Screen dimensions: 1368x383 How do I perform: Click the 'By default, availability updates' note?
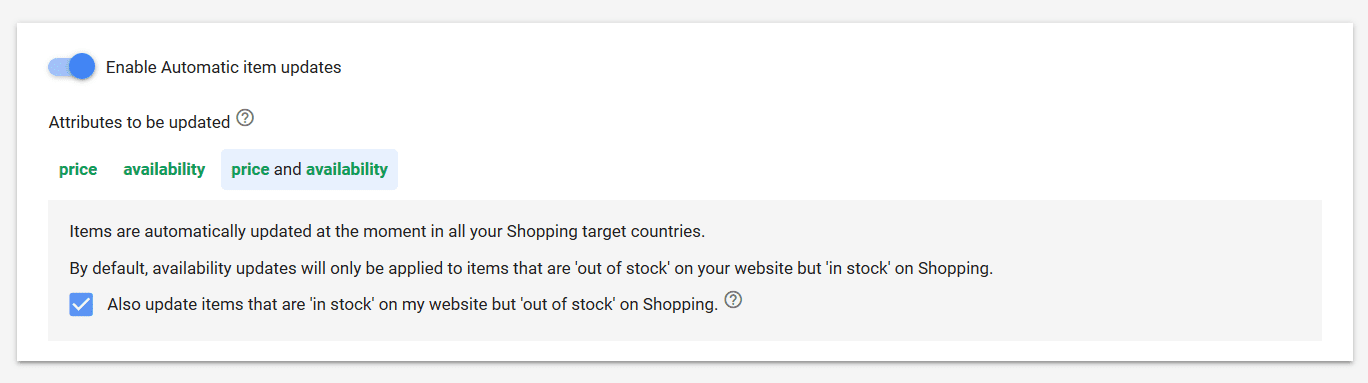531,268
